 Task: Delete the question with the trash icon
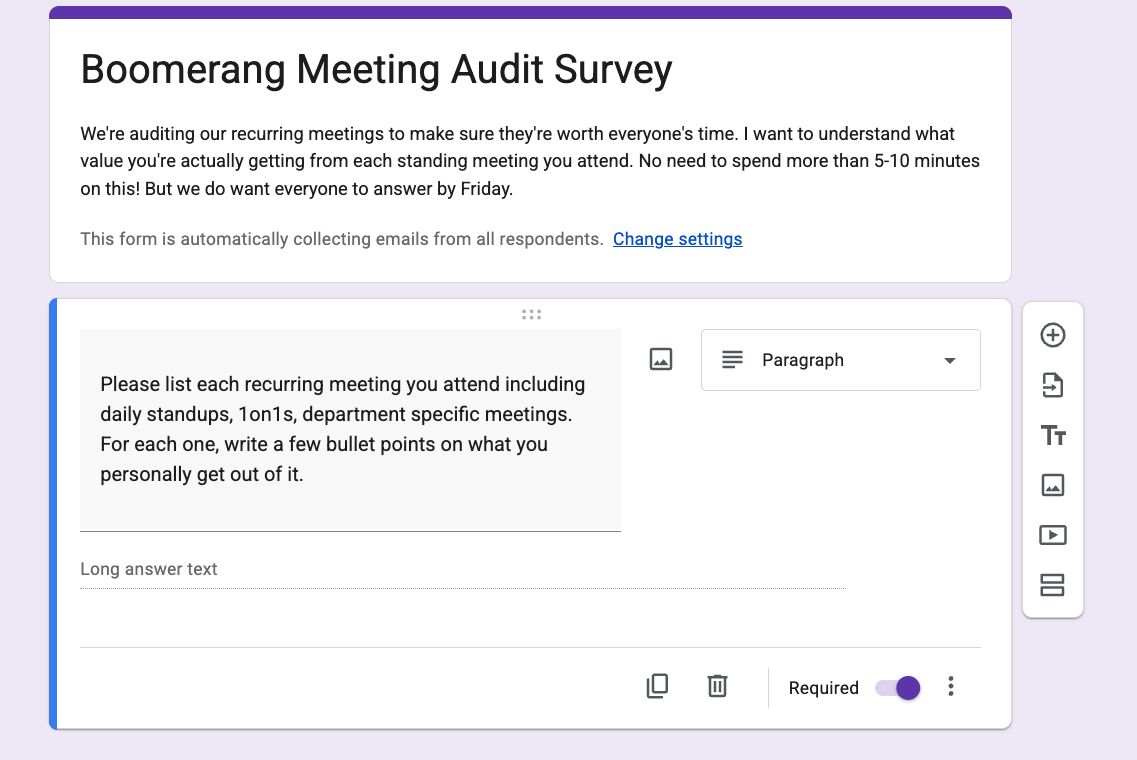(717, 686)
